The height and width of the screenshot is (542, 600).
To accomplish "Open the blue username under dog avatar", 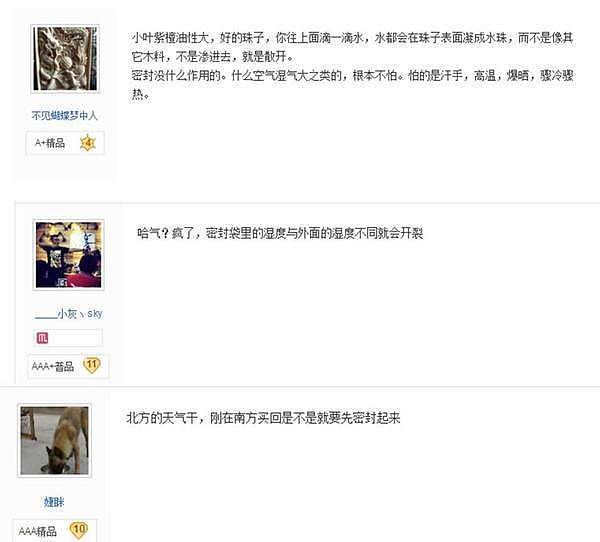I will pos(54,502).
